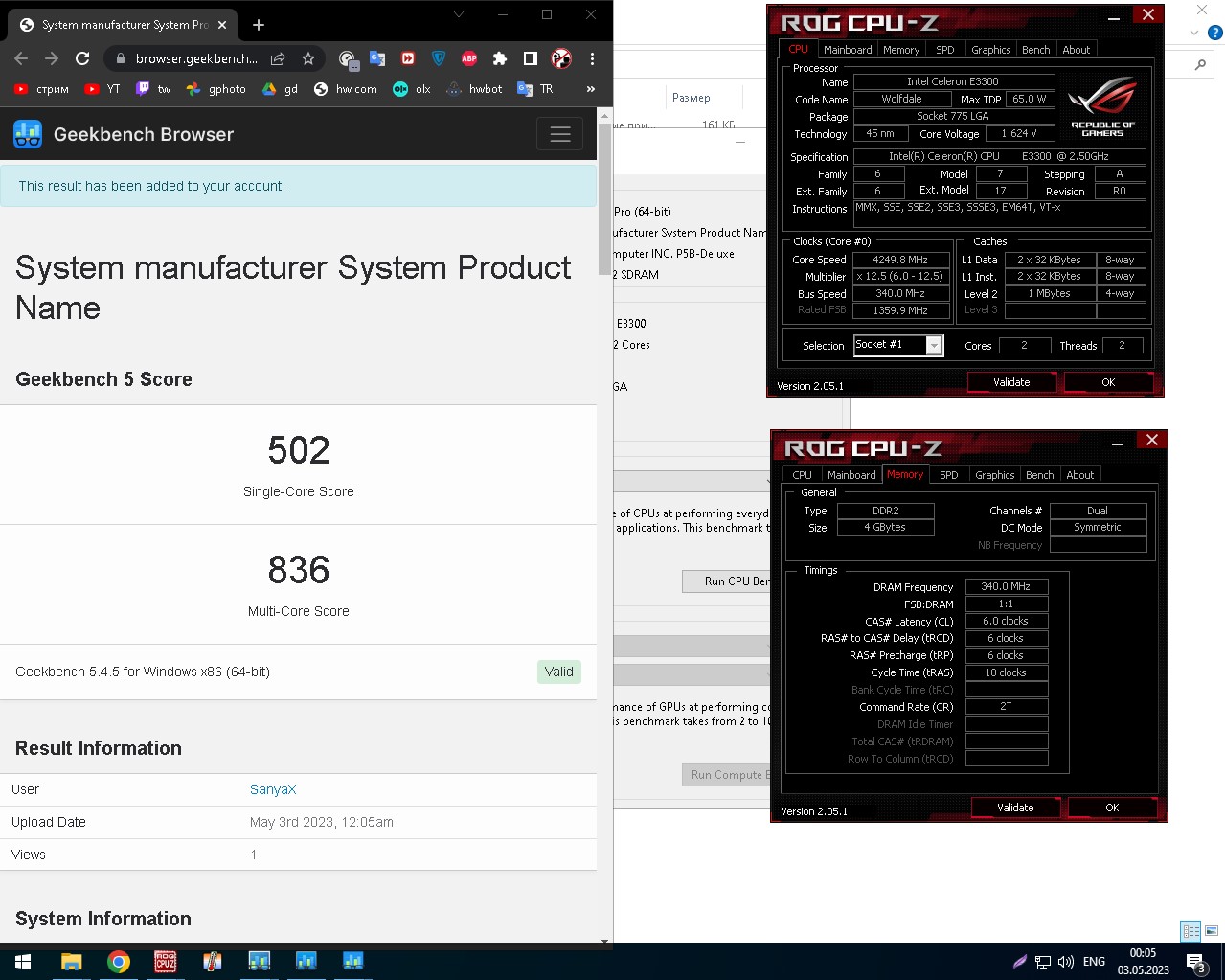Open the 'hwbot' bookmark
Image resolution: width=1225 pixels, height=980 pixels.
click(474, 89)
